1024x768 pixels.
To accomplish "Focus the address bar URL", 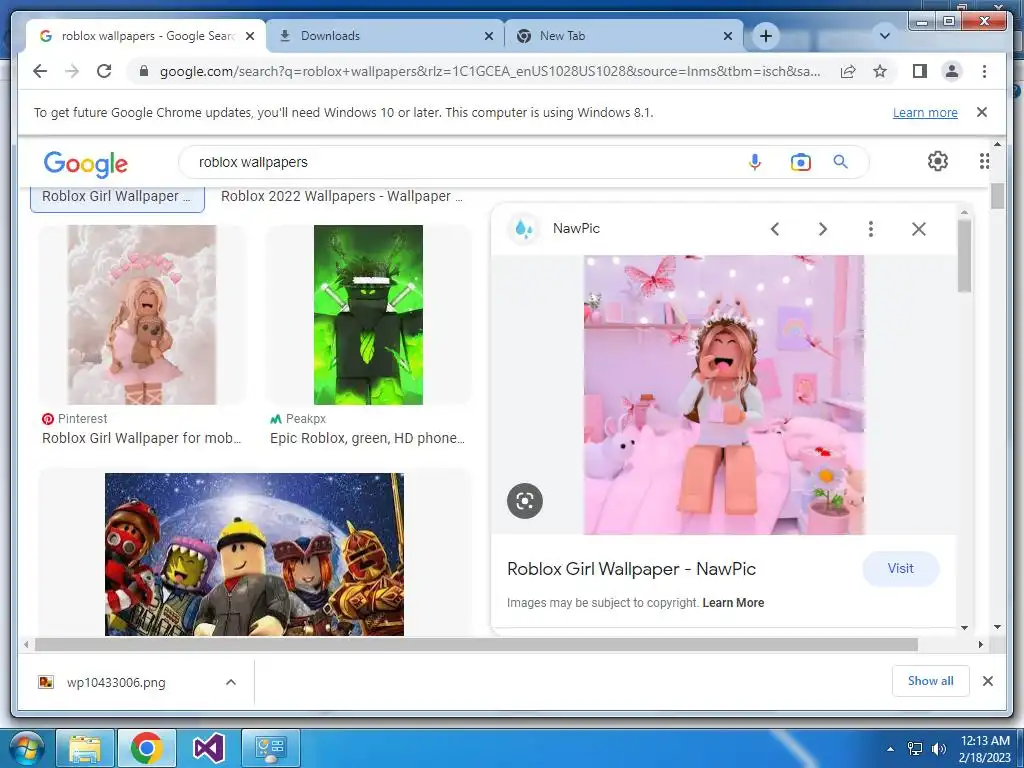I will (490, 71).
